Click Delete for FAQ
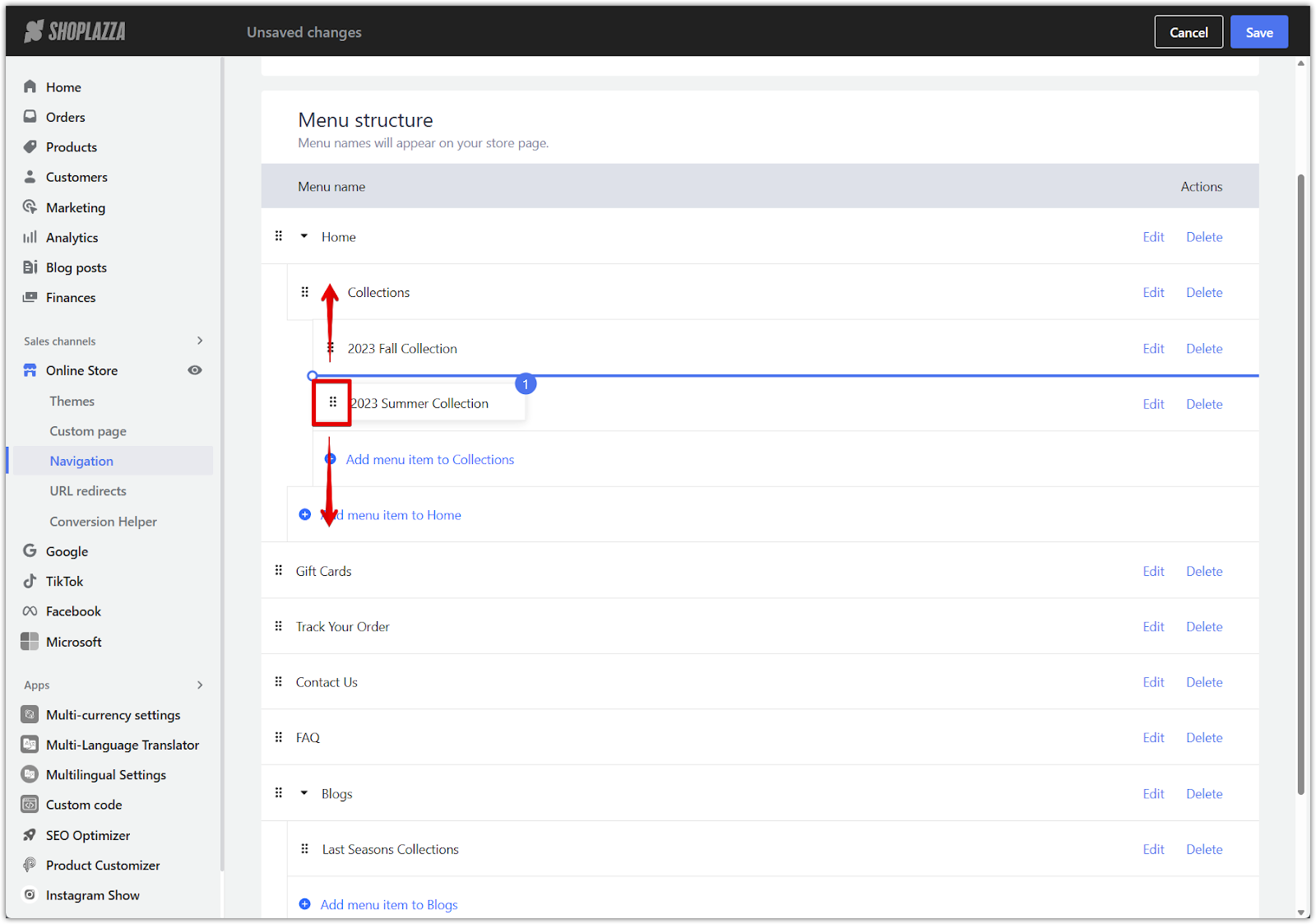Image resolution: width=1316 pixels, height=924 pixels. click(x=1204, y=737)
